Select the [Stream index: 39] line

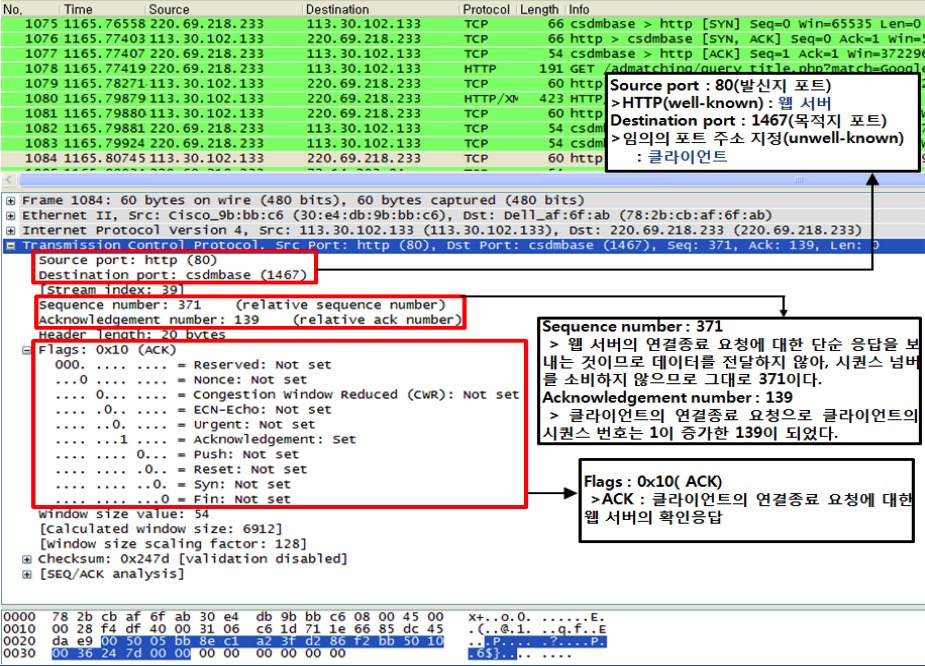pos(112,290)
